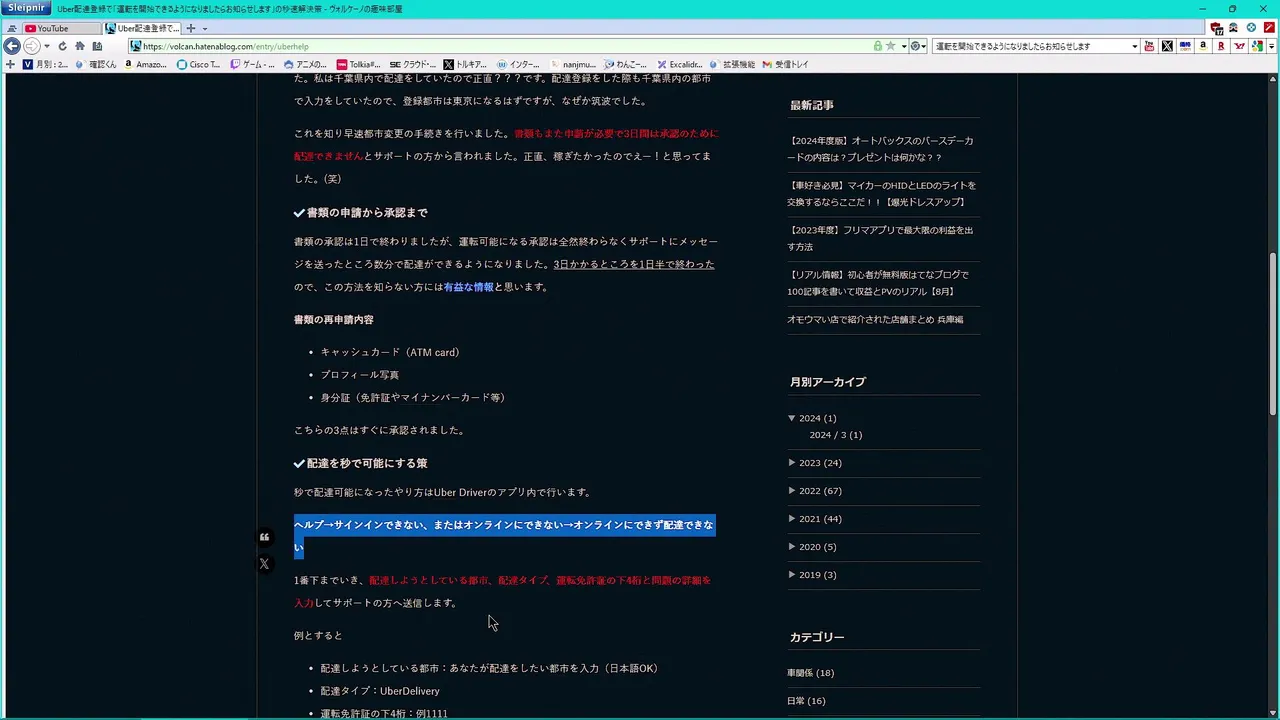
Task: Open the 日常 (16) category
Action: [806, 701]
